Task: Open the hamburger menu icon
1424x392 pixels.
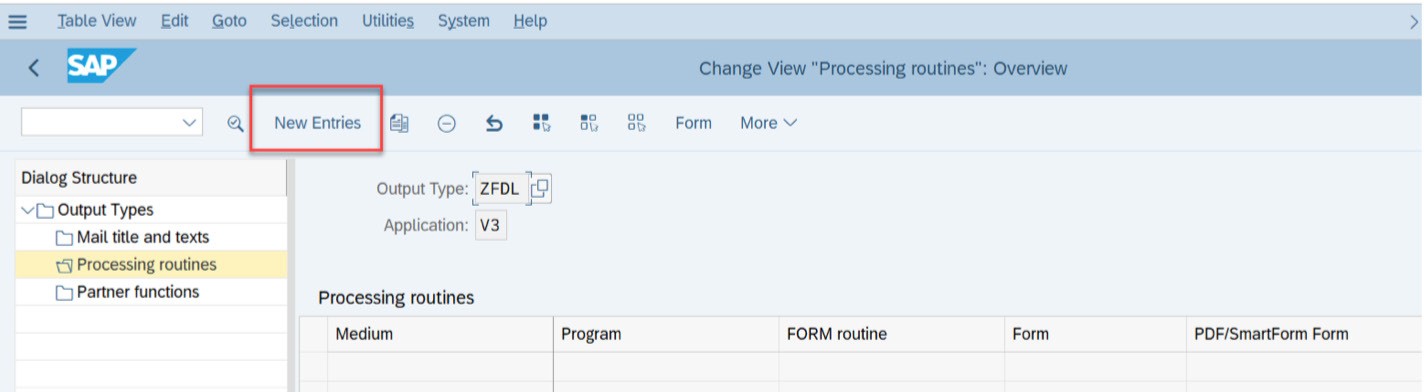Action: pyautogui.click(x=17, y=21)
